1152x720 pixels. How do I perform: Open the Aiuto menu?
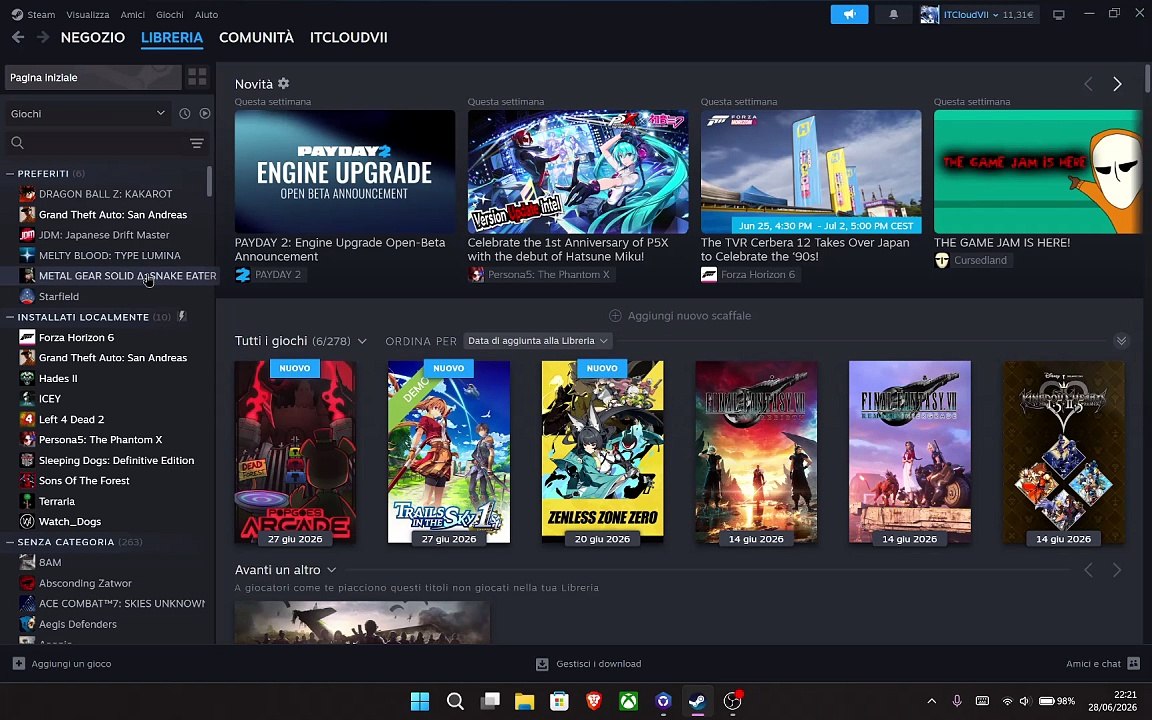(x=206, y=14)
